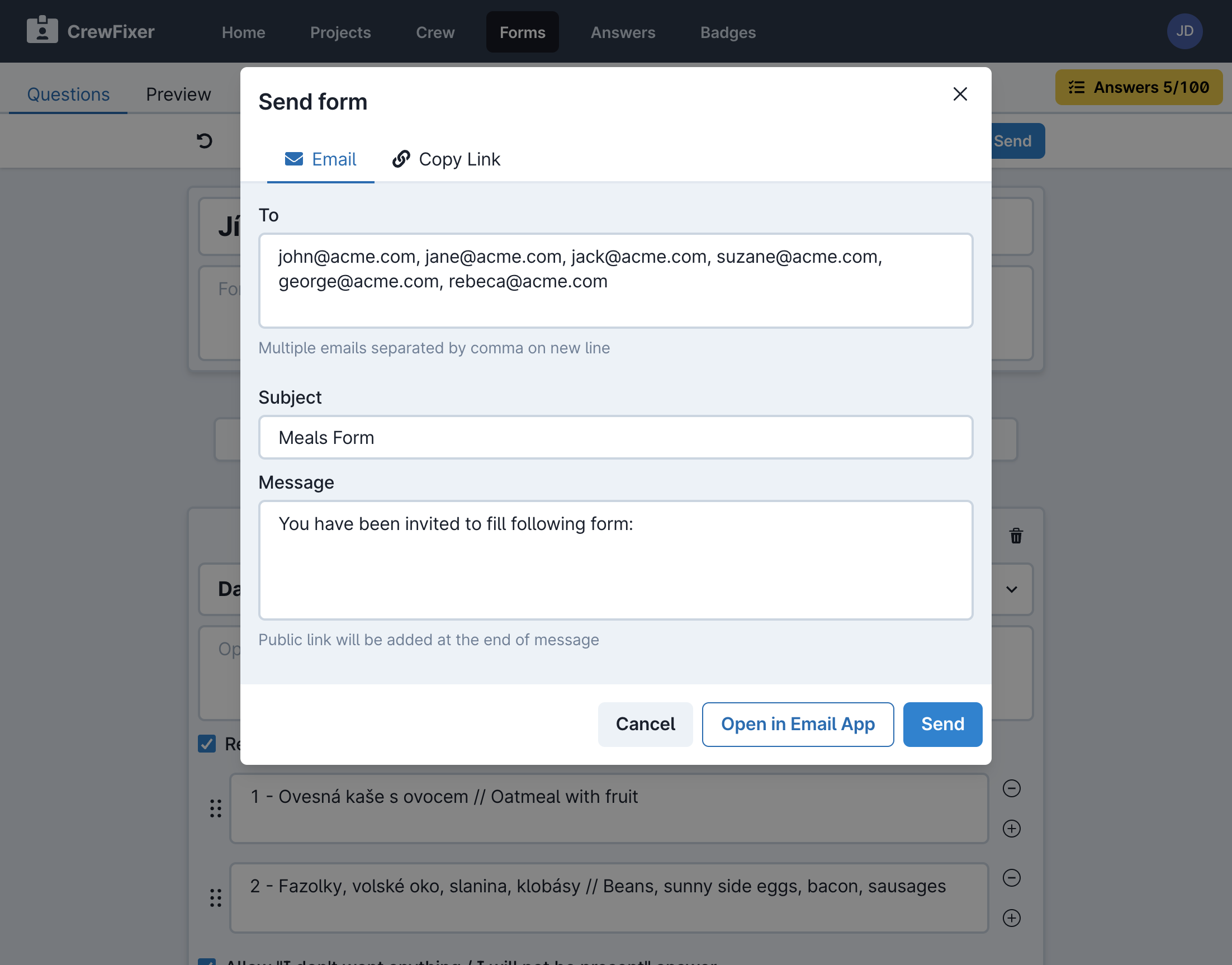Toggle the Required checkbox

point(207,744)
